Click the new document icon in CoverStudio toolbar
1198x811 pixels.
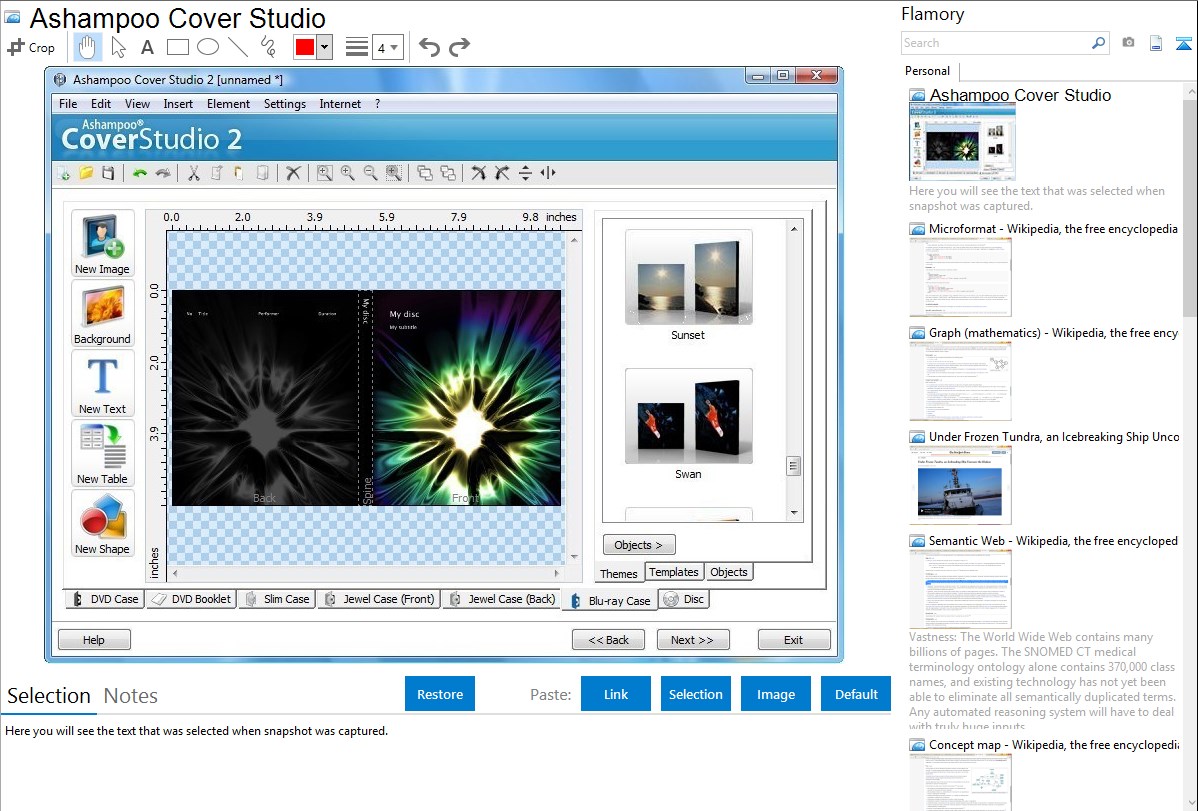point(64,174)
